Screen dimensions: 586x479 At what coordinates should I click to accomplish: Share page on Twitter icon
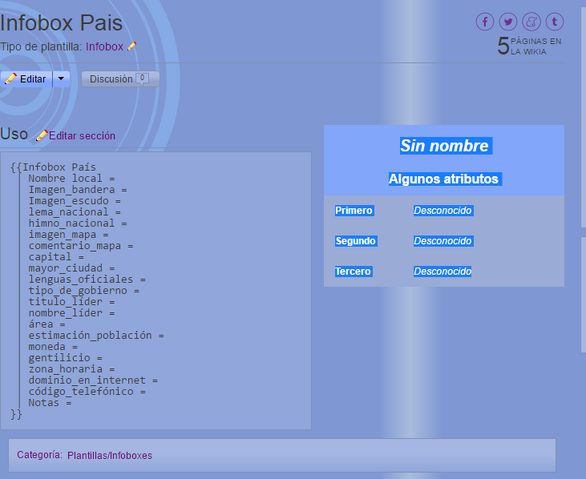tap(508, 22)
